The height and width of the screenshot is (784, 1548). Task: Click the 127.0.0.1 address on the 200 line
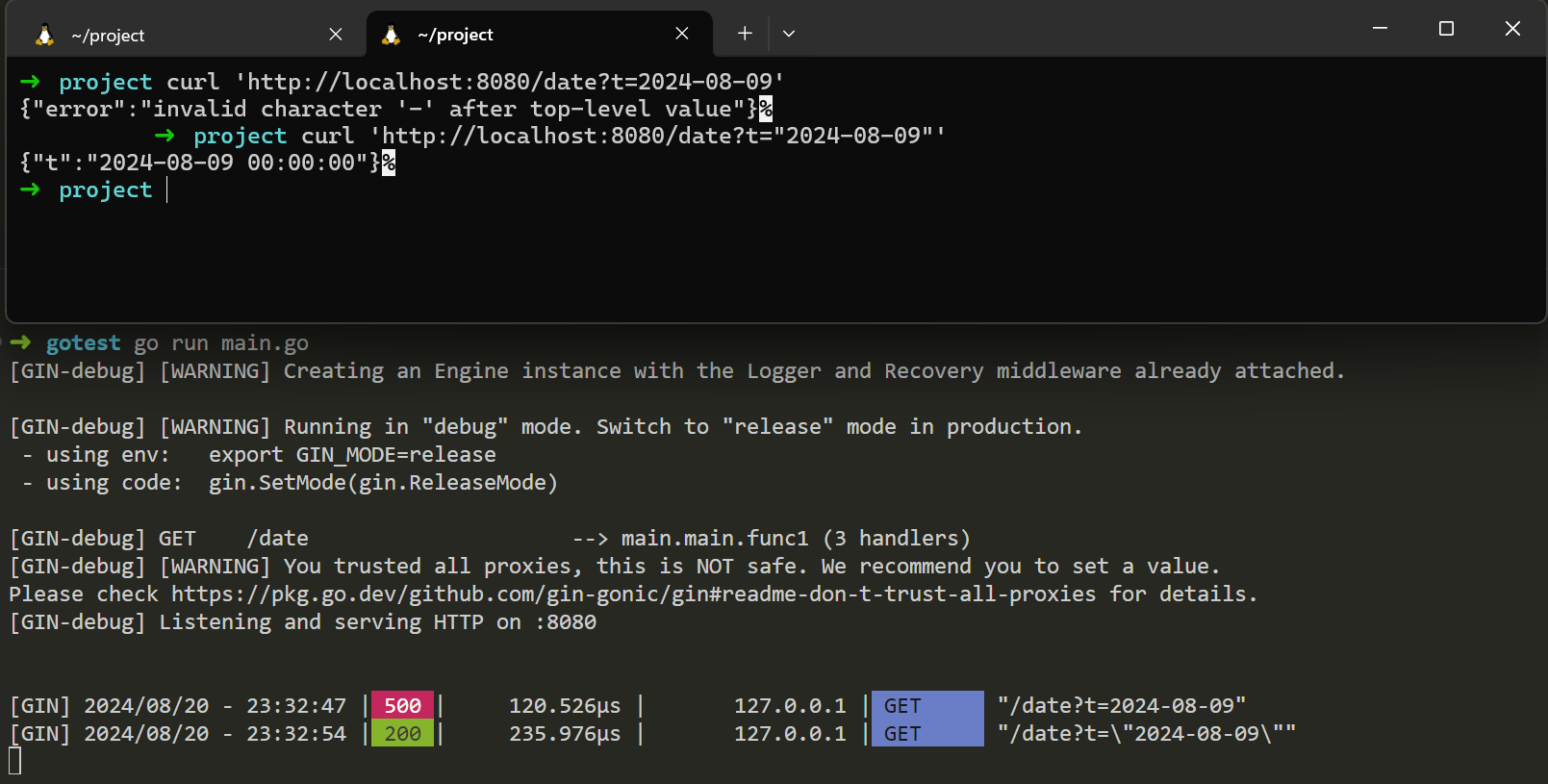click(x=790, y=734)
